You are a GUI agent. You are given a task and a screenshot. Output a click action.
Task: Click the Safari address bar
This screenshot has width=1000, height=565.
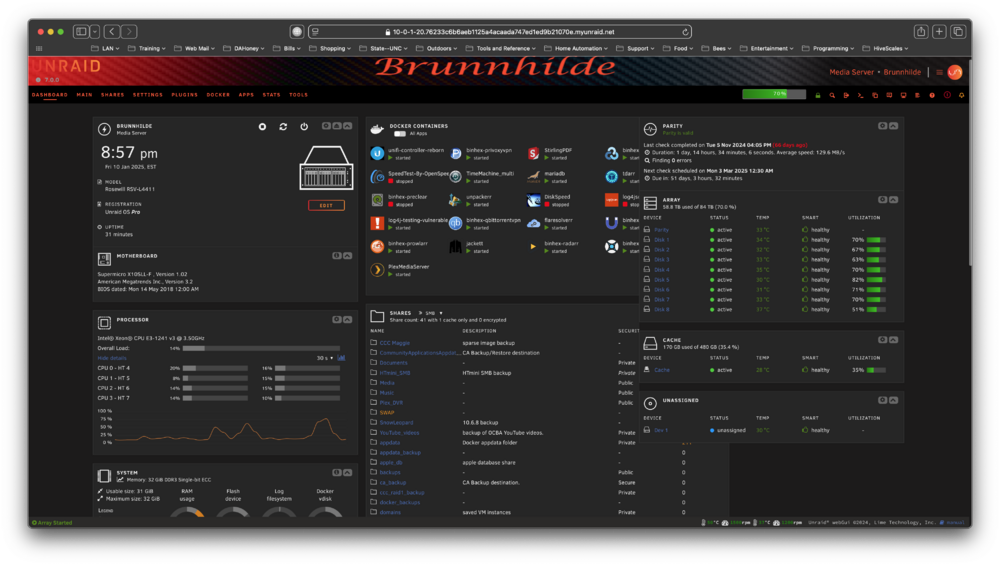499,31
